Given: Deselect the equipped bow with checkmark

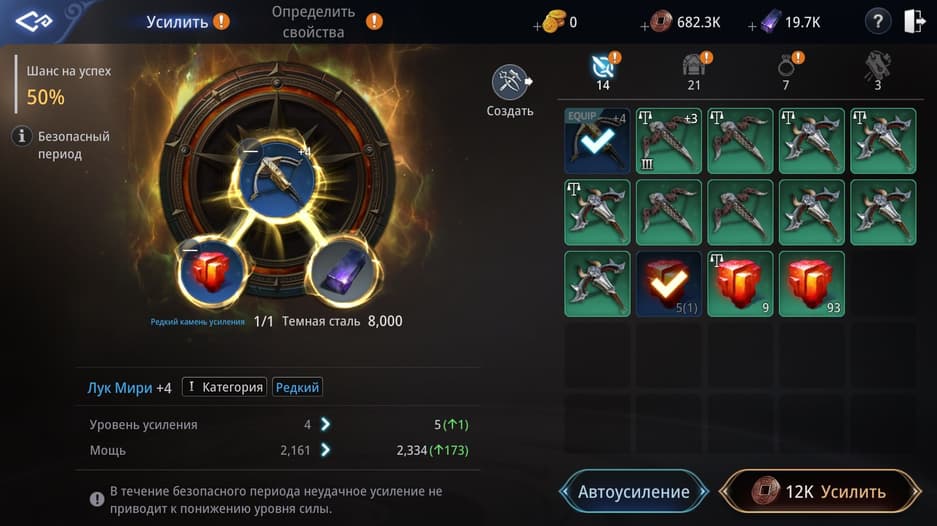Looking at the screenshot, I should (597, 141).
